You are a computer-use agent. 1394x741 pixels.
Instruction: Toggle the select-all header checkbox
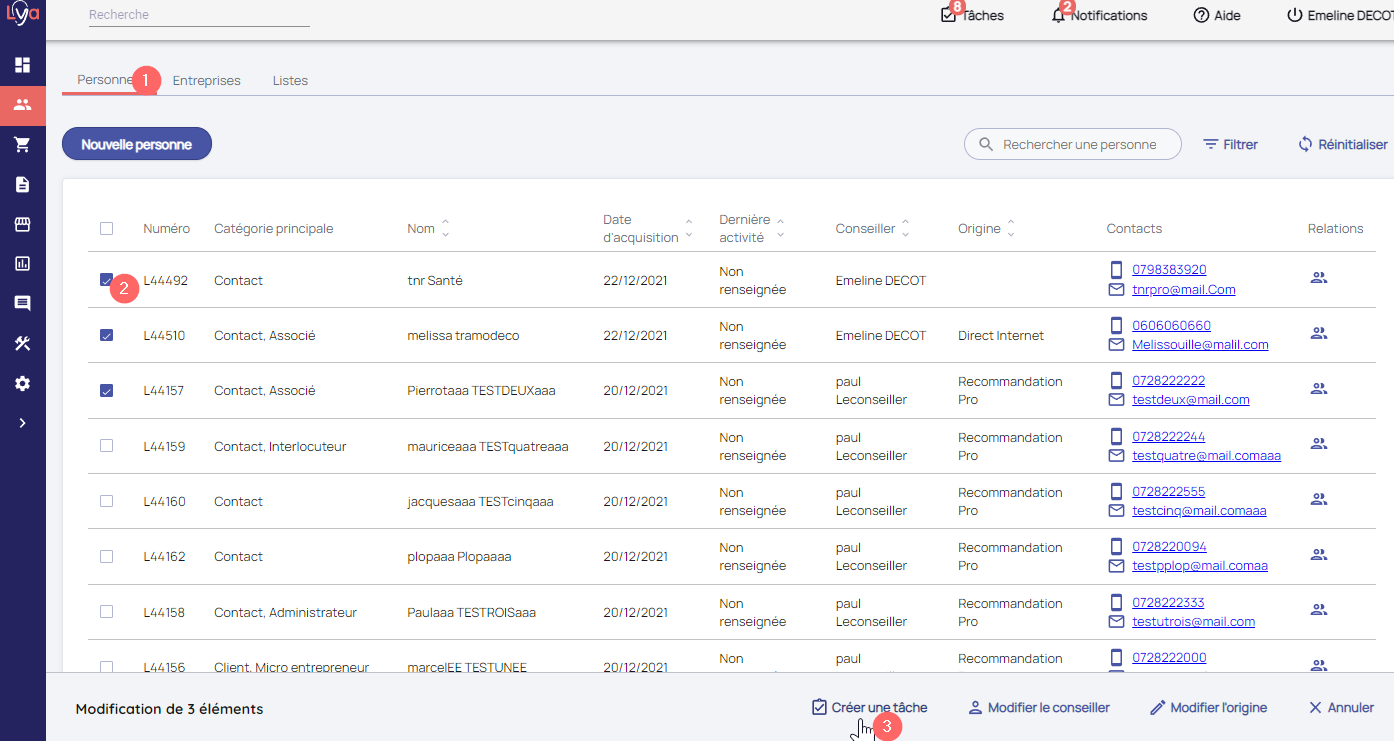point(107,229)
